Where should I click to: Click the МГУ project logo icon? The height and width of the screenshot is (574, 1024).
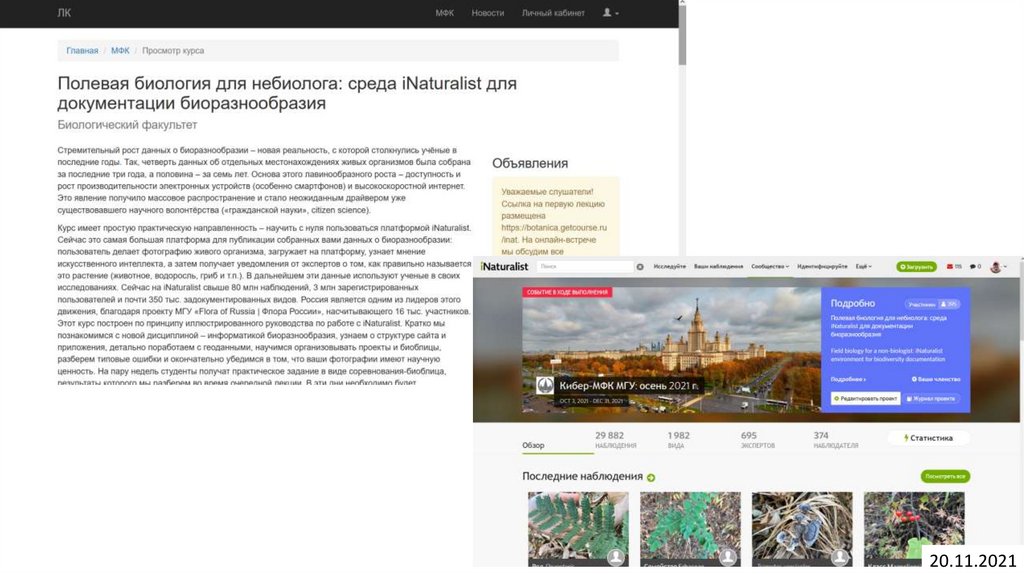pyautogui.click(x=545, y=385)
